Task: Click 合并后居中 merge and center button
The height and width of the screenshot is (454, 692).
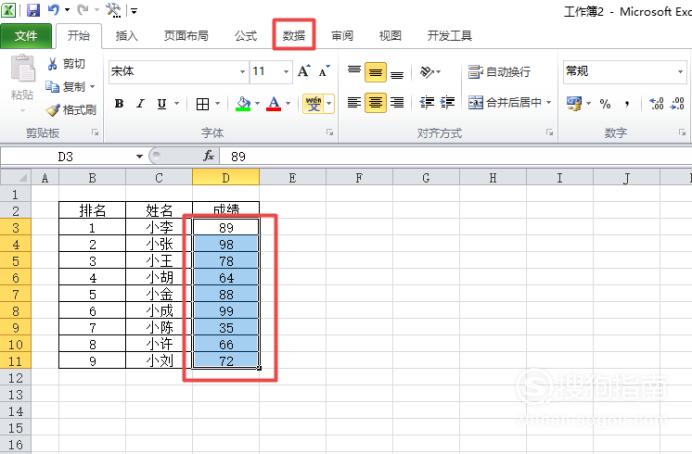Action: pyautogui.click(x=505, y=103)
